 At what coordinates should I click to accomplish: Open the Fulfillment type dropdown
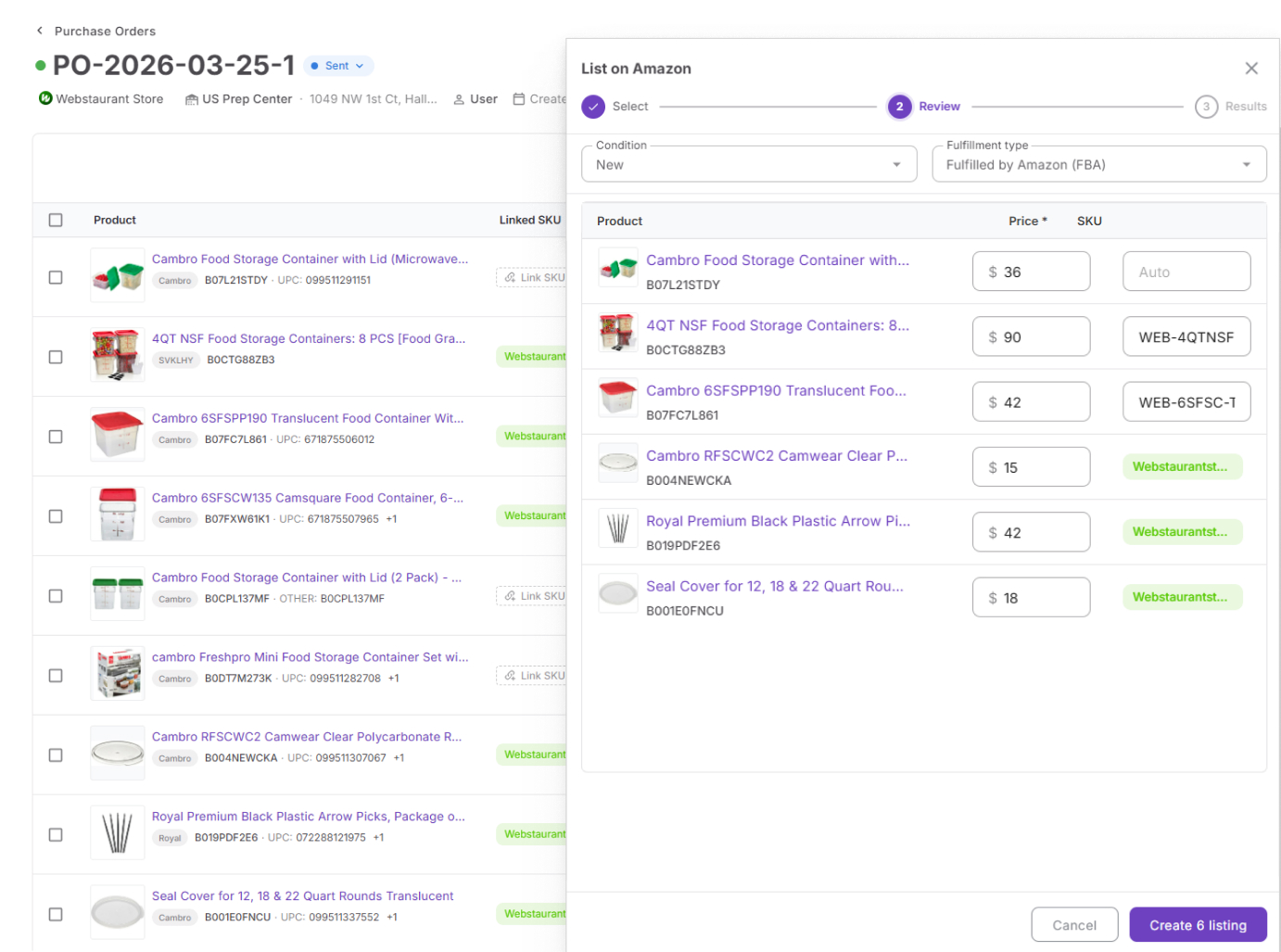coord(1098,164)
